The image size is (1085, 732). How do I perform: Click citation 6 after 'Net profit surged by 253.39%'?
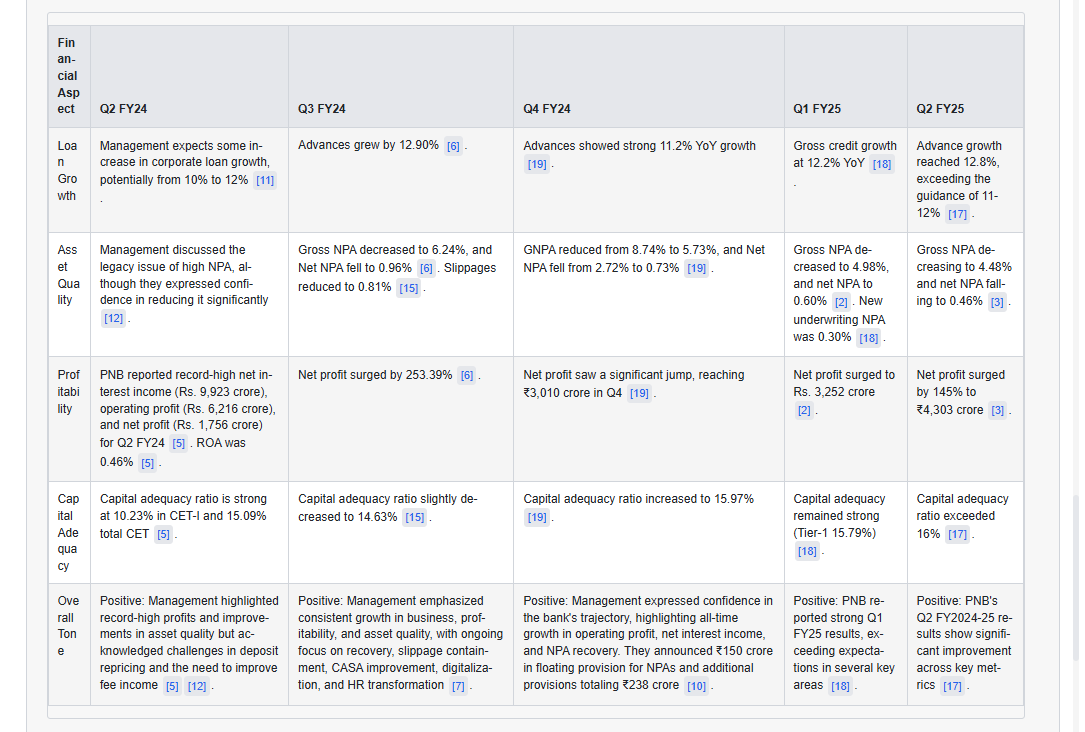(467, 376)
